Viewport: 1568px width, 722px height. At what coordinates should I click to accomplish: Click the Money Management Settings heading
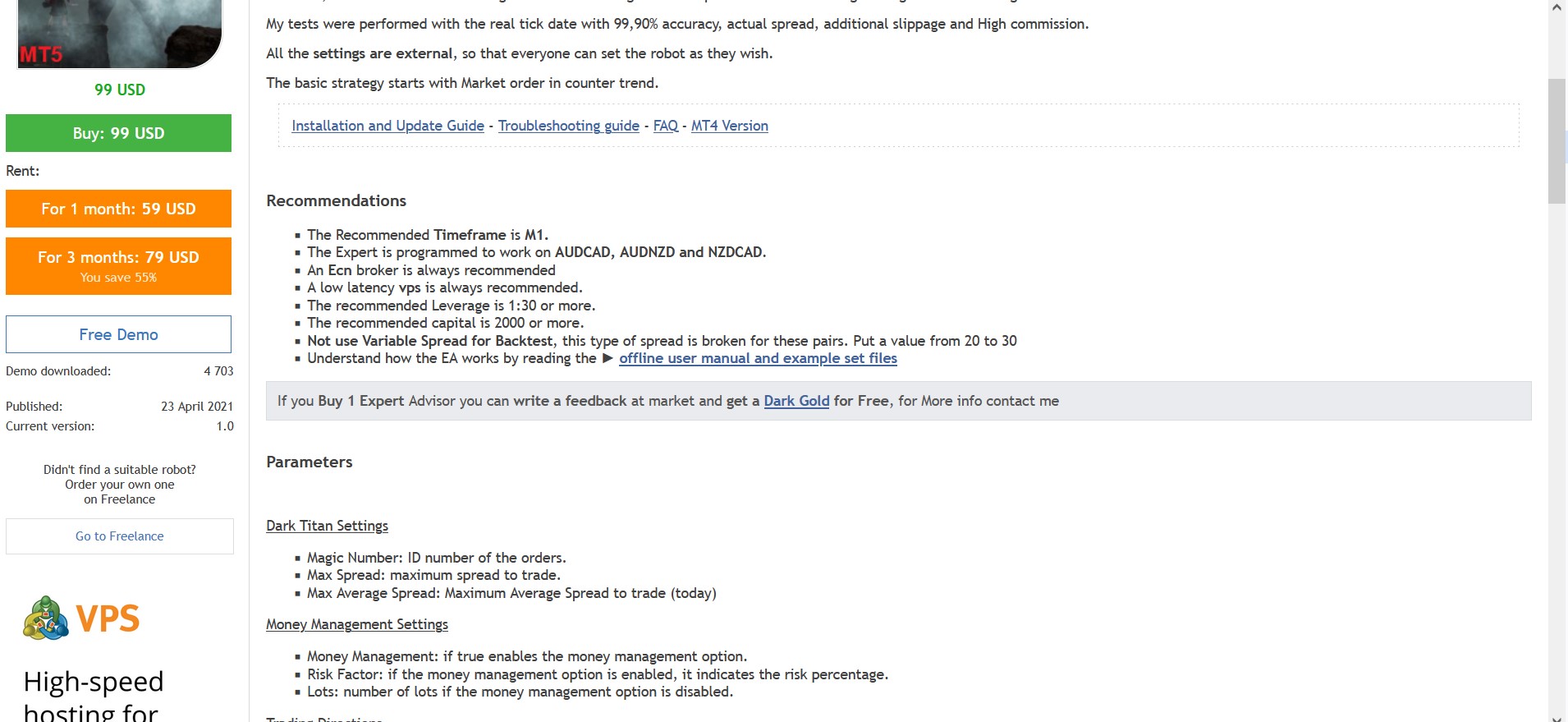pos(357,624)
